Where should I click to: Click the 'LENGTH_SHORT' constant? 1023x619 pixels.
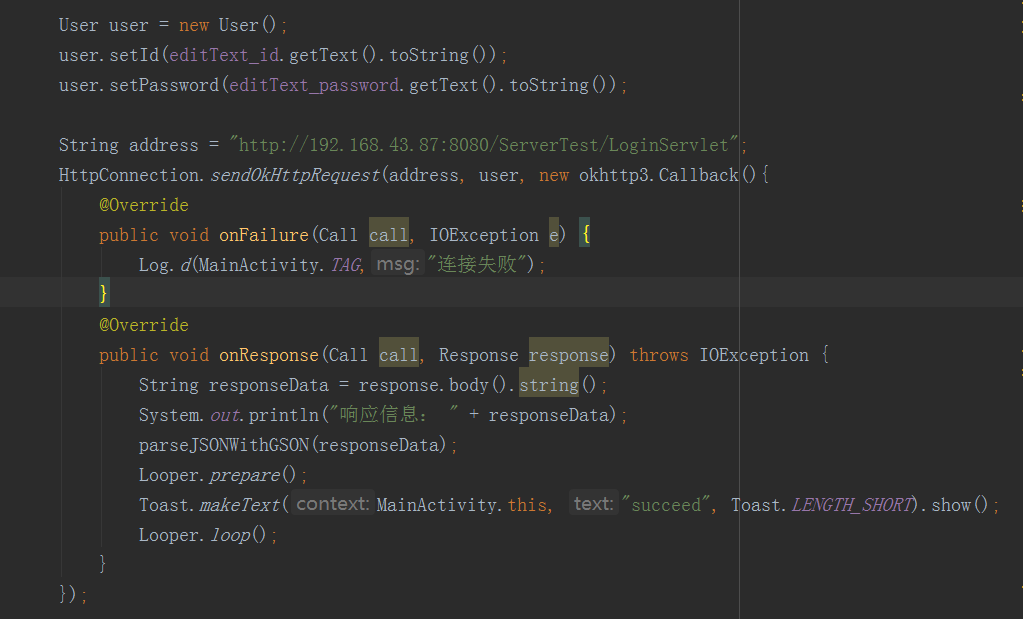click(x=851, y=506)
